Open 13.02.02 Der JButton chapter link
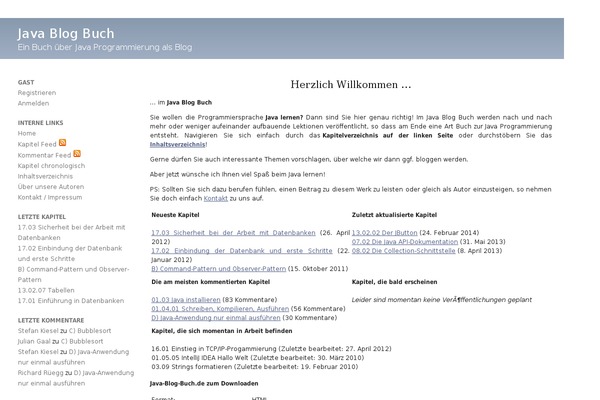Image resolution: width=600 pixels, height=400 pixels. pos(385,233)
